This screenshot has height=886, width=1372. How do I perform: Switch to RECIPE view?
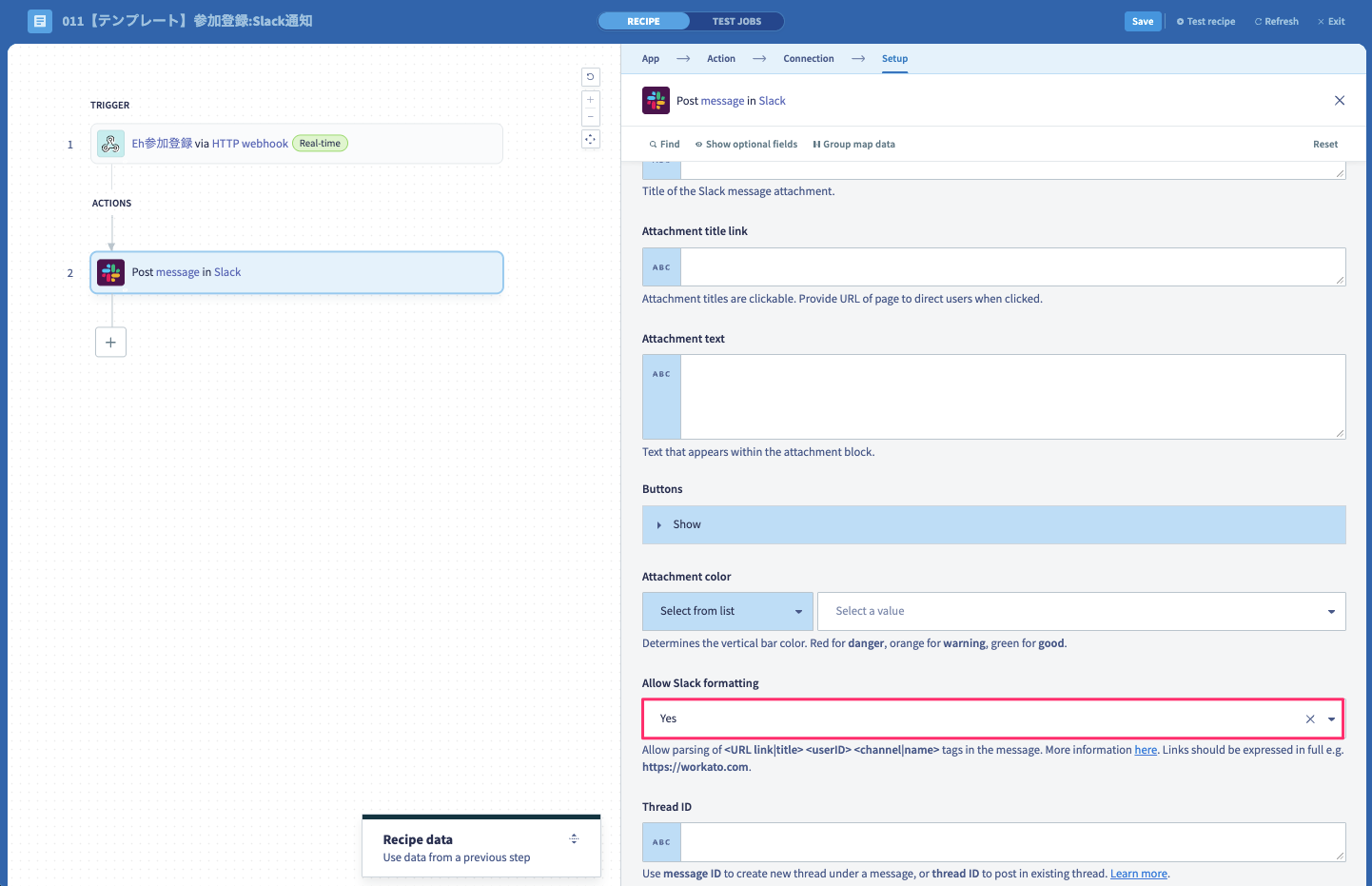[x=643, y=21]
